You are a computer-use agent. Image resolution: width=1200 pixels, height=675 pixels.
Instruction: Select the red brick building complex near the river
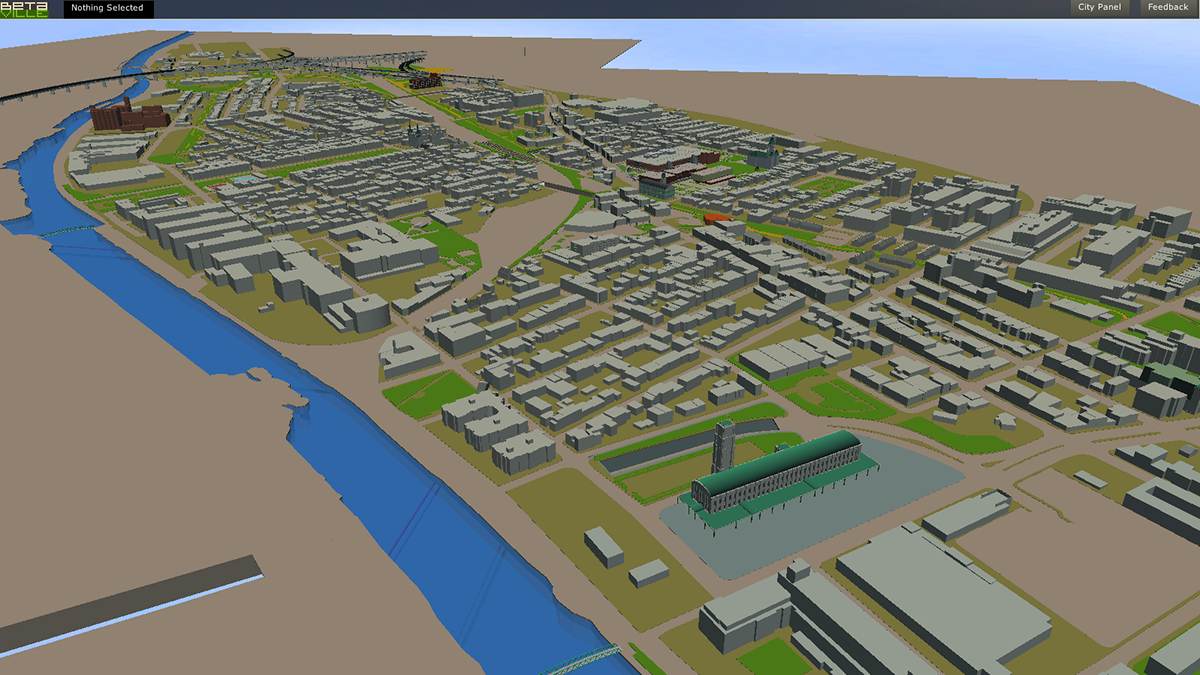128,115
